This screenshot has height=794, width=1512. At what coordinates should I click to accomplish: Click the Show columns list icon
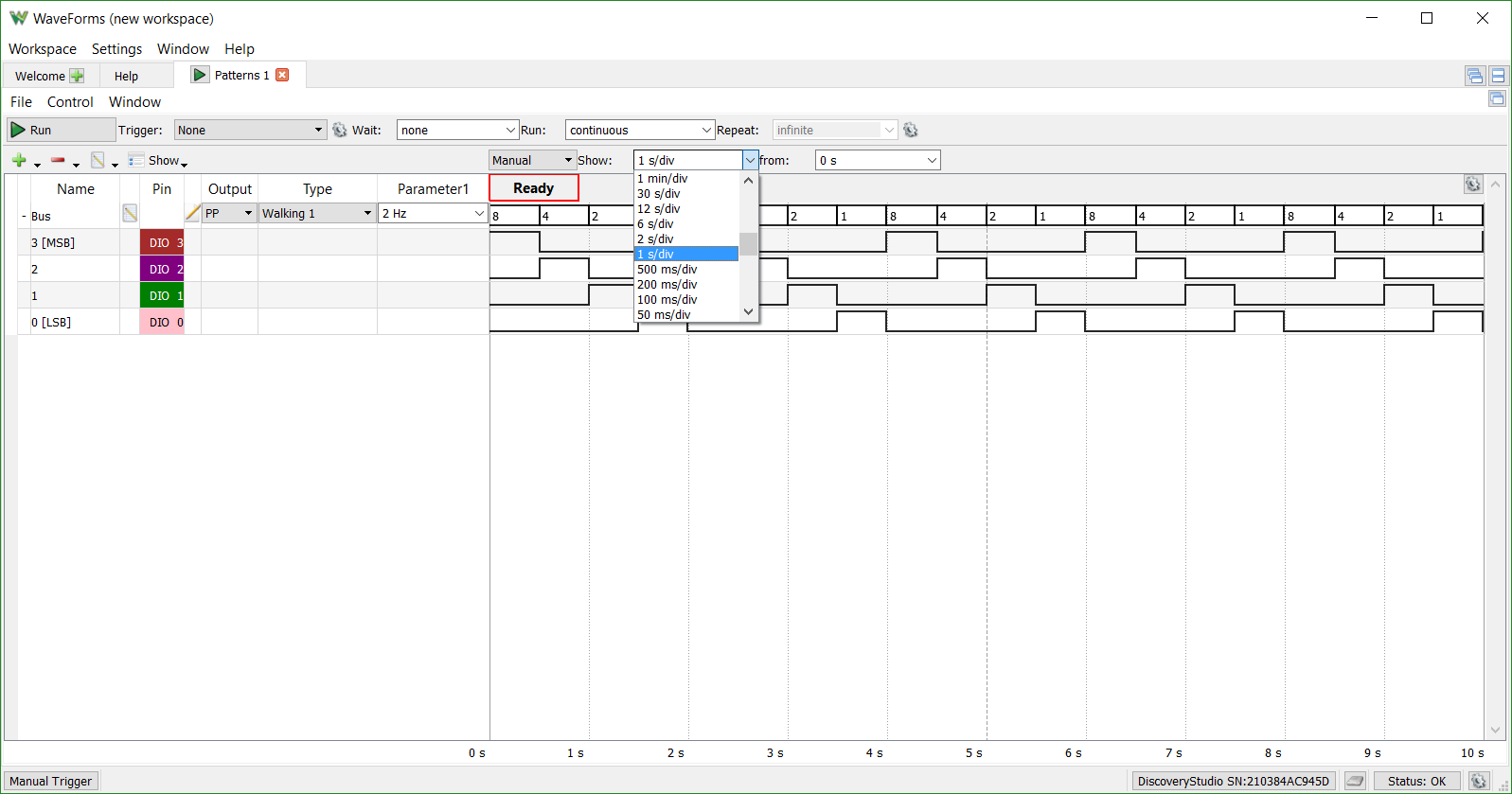[x=136, y=160]
